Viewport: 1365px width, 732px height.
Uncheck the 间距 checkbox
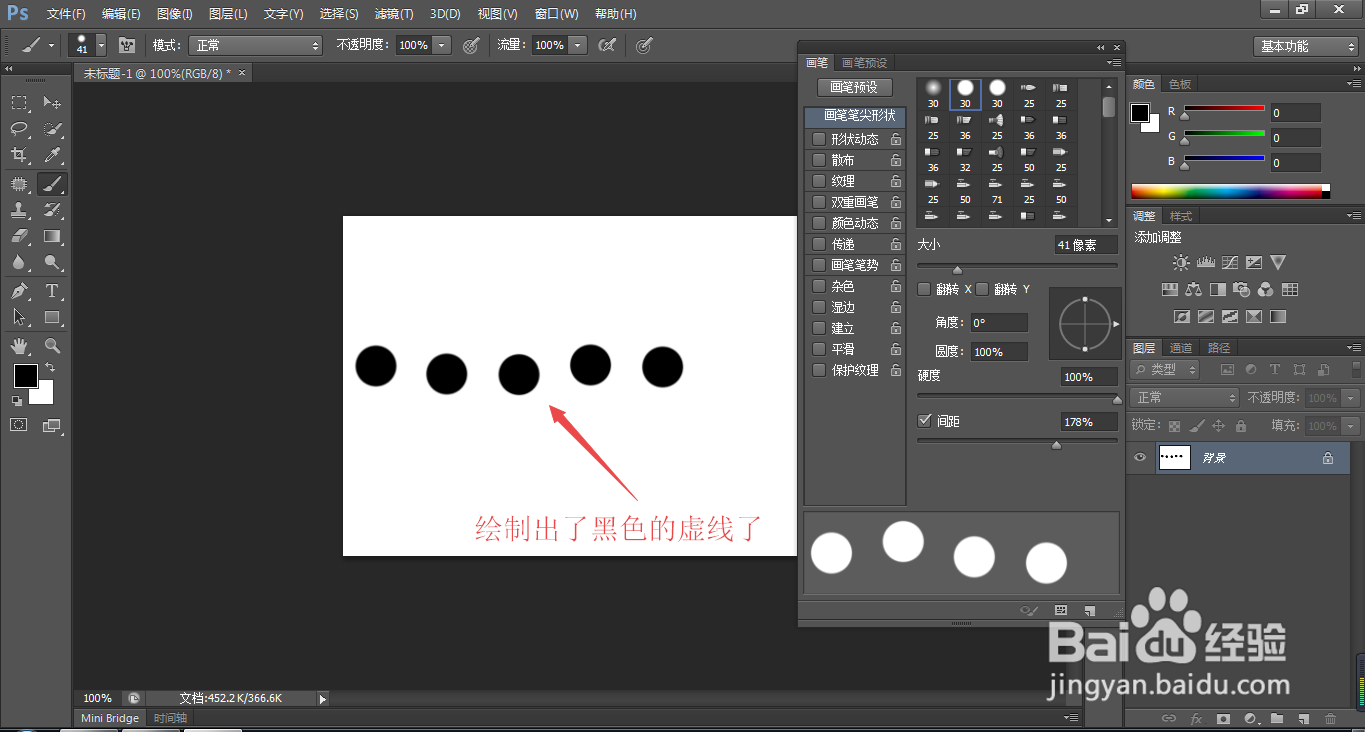924,421
